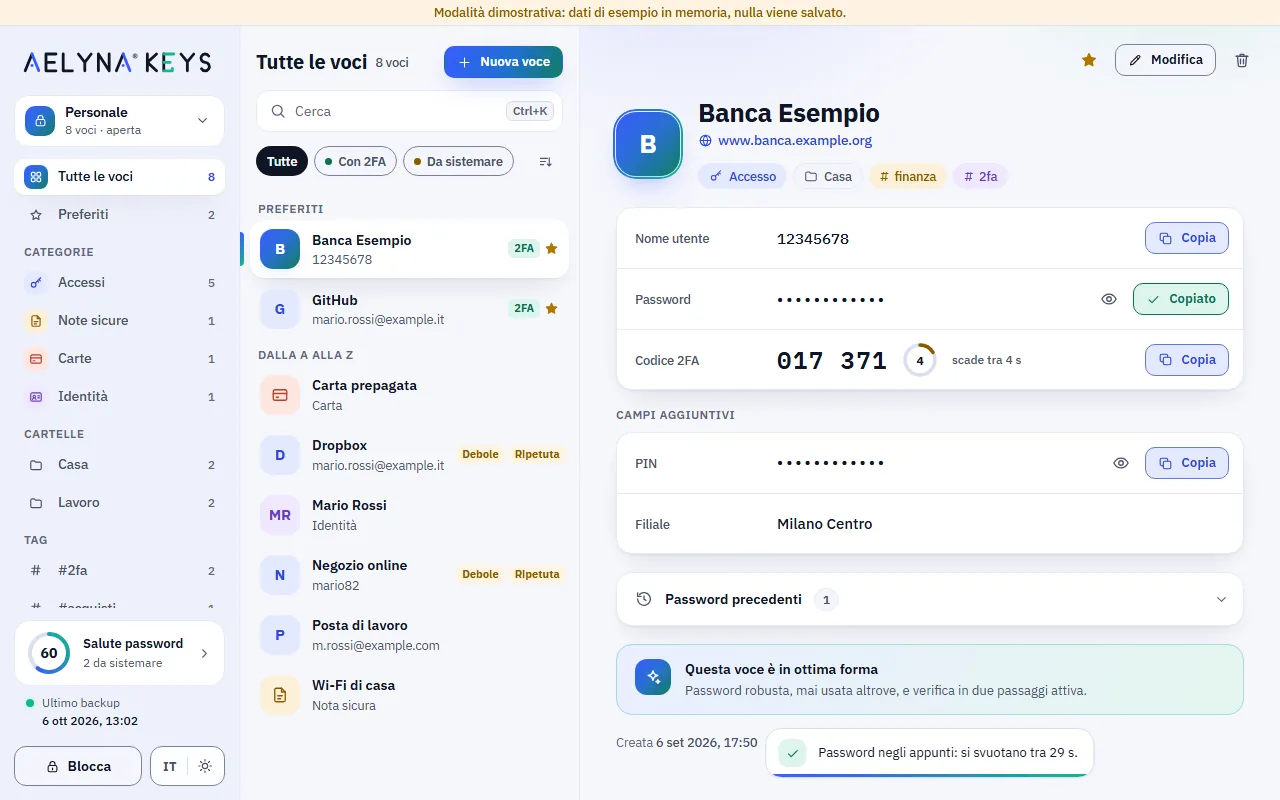Toggle theme with the sun icon
Screen dimensions: 1280x800
point(205,766)
